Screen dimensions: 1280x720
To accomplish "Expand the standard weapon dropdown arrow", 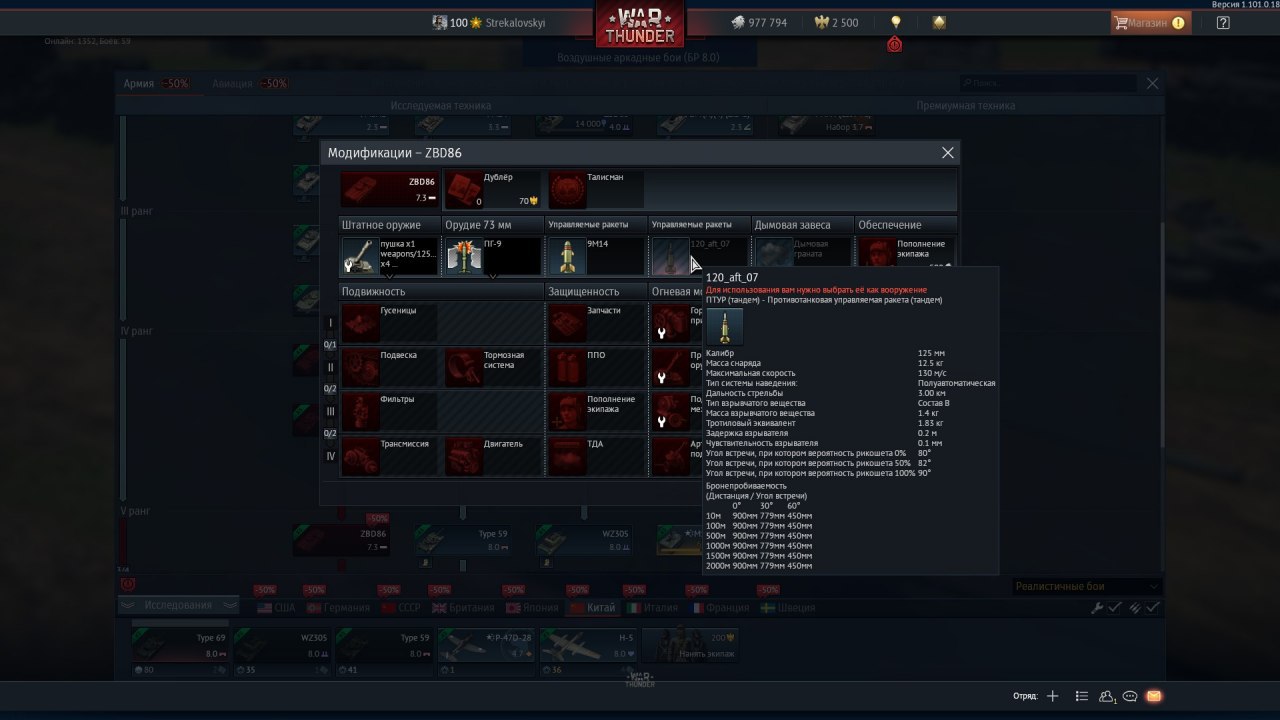I will point(389,275).
